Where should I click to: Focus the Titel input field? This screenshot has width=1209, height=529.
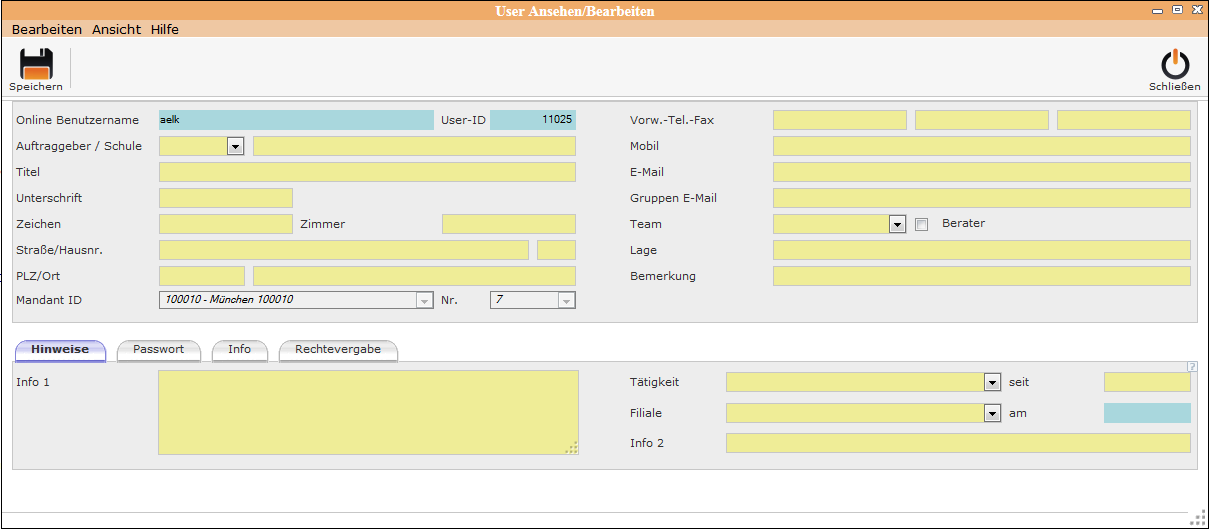[x=367, y=172]
